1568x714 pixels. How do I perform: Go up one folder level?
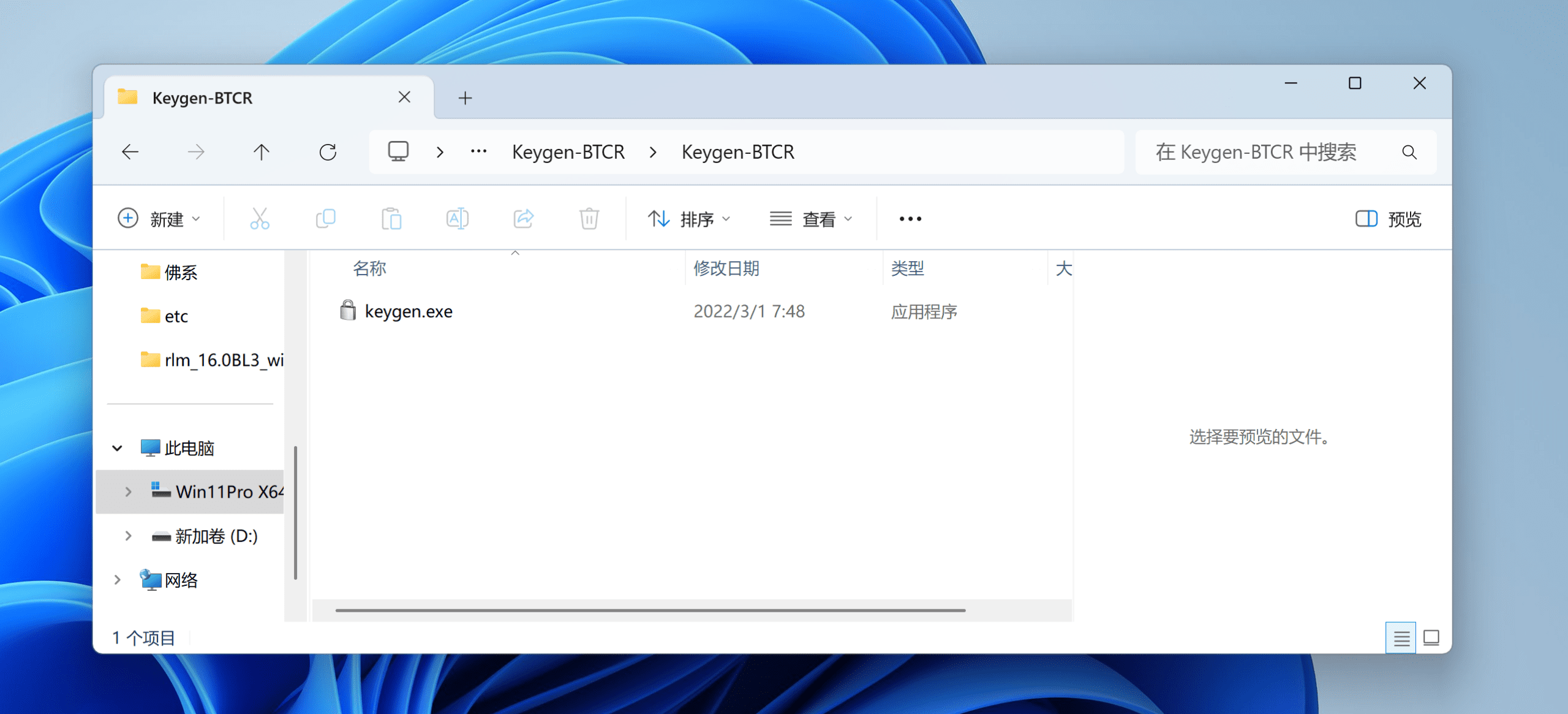(262, 152)
